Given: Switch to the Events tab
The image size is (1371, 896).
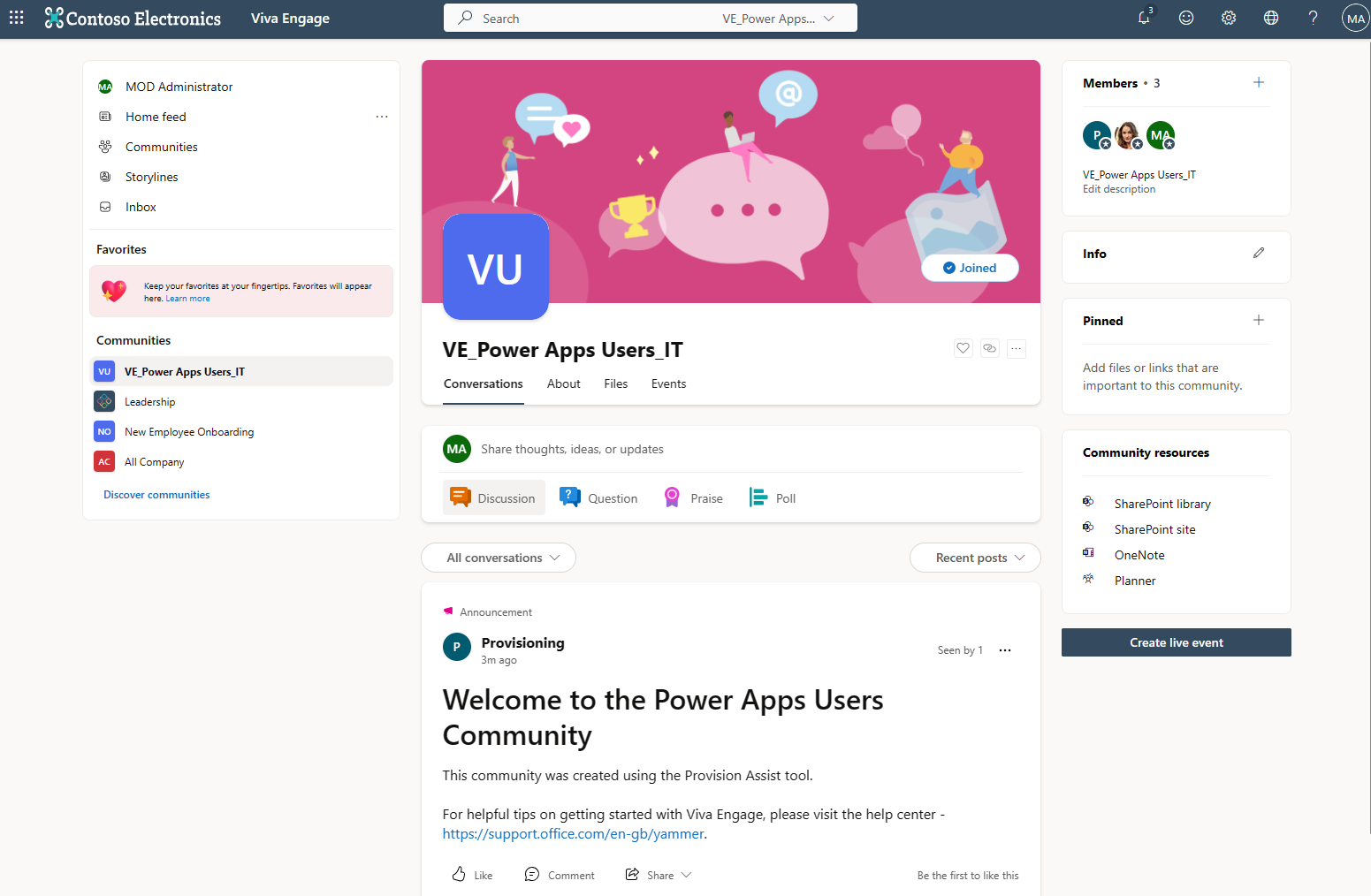Looking at the screenshot, I should pos(669,384).
